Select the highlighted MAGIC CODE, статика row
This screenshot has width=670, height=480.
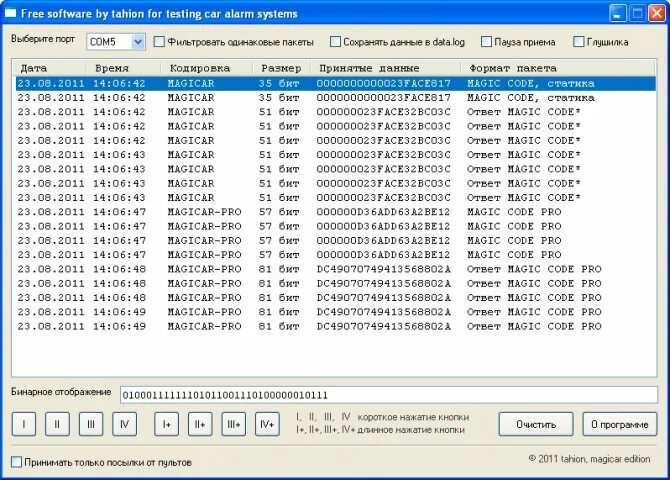coord(336,83)
